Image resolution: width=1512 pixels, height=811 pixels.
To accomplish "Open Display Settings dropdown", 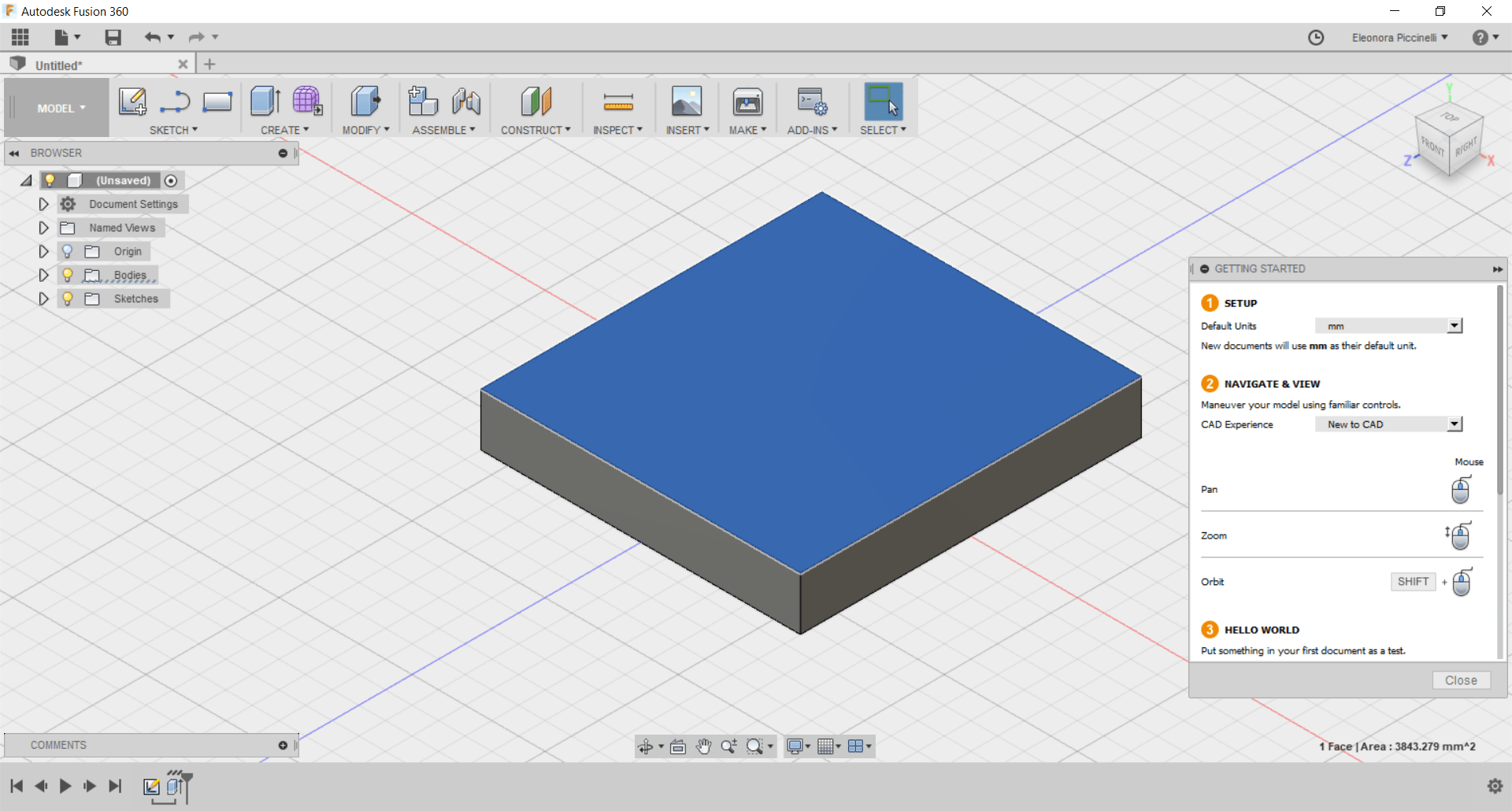I will tap(799, 746).
